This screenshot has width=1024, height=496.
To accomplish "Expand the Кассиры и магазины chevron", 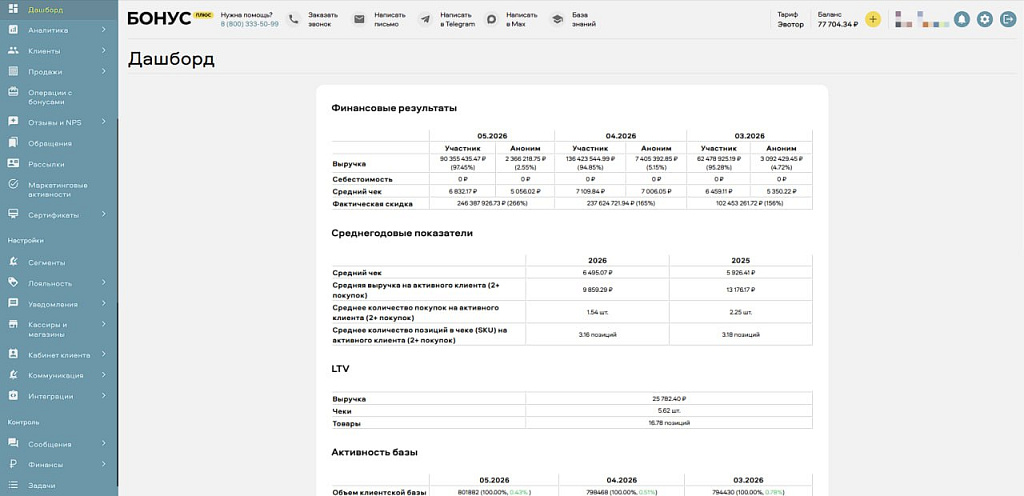I will [104, 324].
